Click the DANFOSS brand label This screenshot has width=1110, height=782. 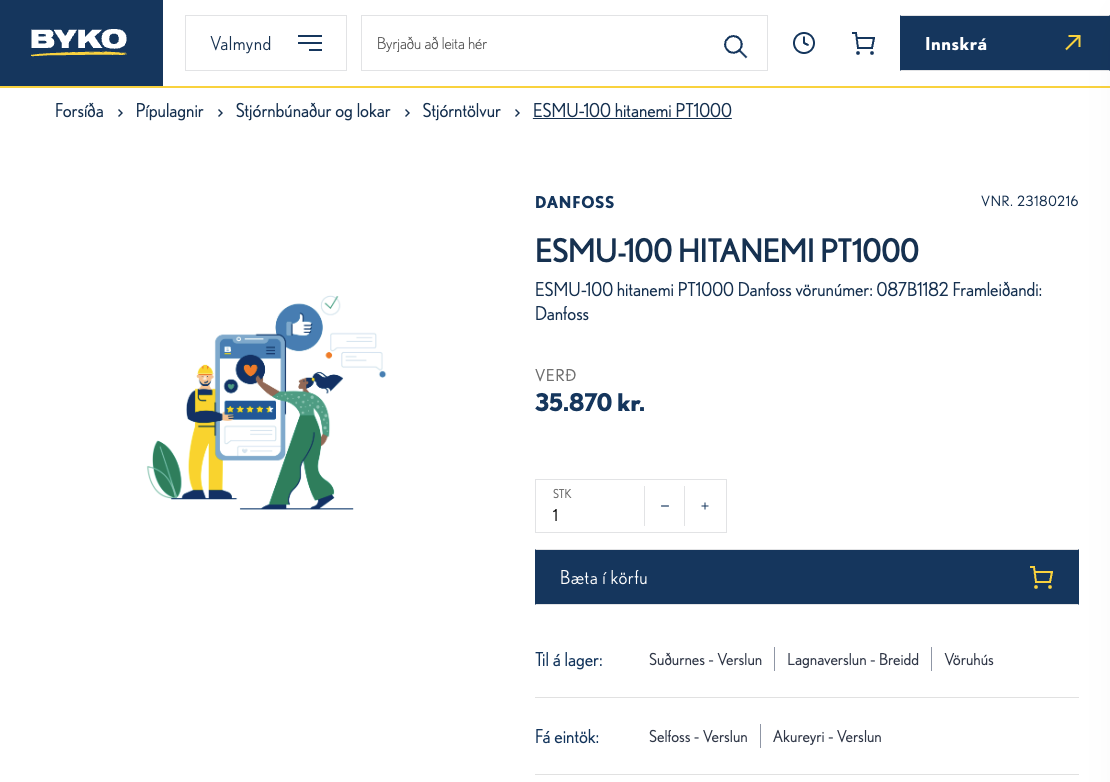[x=575, y=202]
